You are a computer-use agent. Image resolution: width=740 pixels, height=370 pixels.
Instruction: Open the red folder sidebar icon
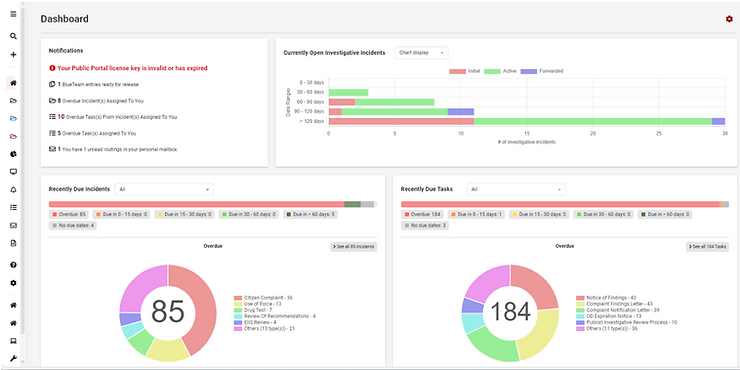coord(13,137)
